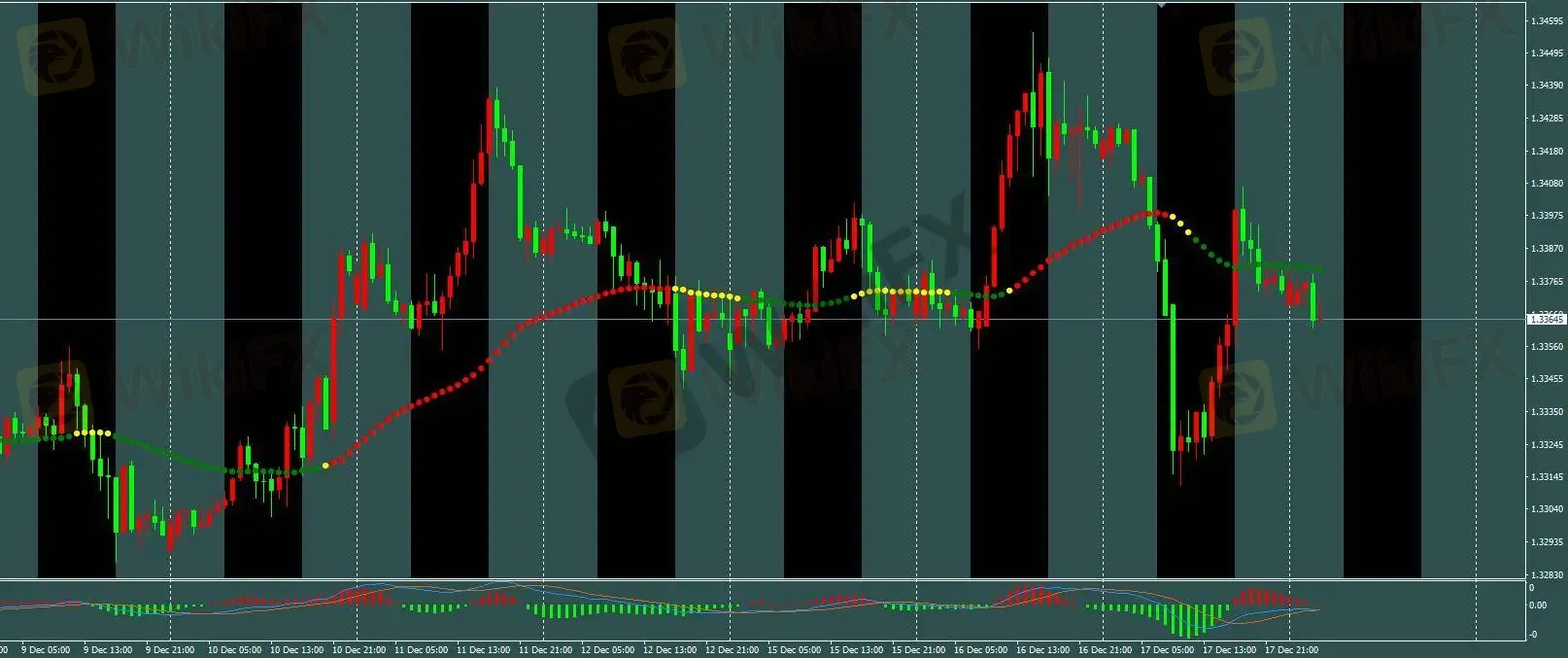Click the 11 Dec 13:00 time label
Screen dimensions: 1568x658
tap(484, 649)
